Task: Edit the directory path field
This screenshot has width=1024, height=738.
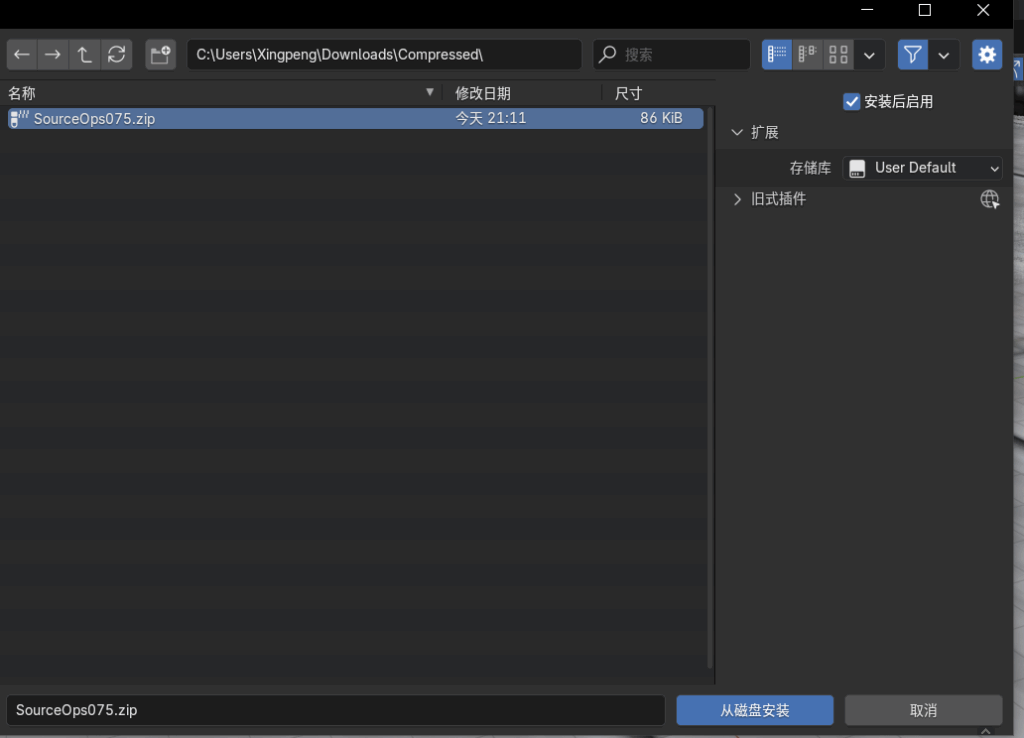Action: click(x=384, y=54)
